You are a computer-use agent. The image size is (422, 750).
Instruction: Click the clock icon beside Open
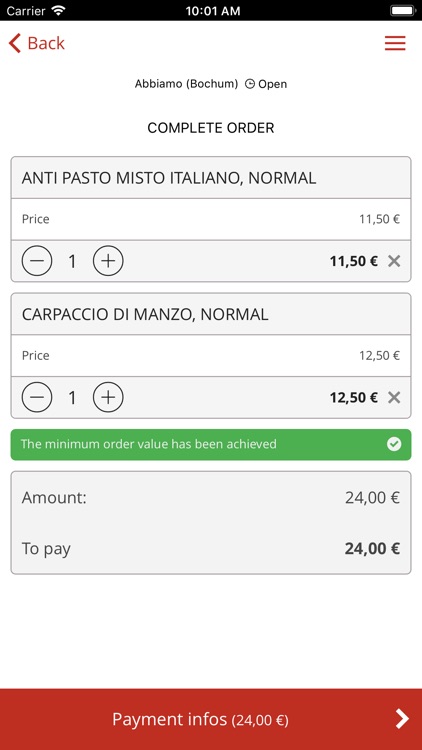(250, 84)
